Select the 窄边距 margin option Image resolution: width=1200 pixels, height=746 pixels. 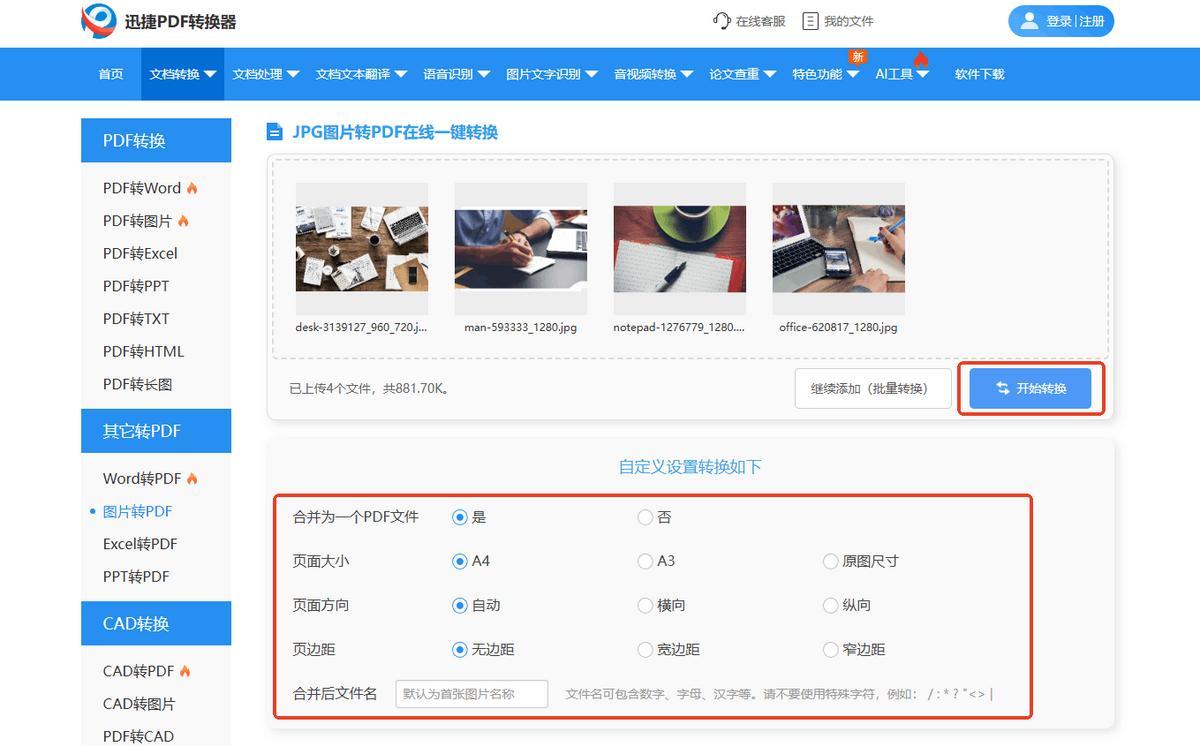pyautogui.click(x=830, y=649)
